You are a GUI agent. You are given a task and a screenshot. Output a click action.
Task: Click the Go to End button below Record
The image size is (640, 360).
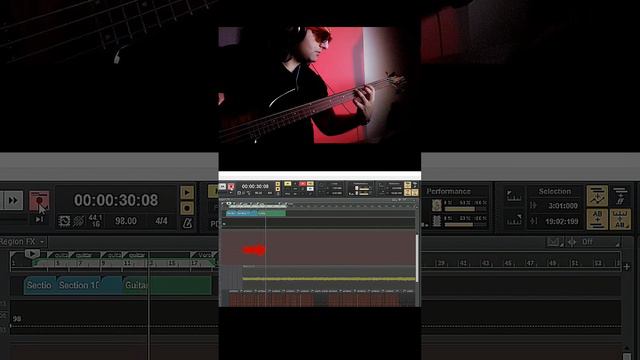39,220
